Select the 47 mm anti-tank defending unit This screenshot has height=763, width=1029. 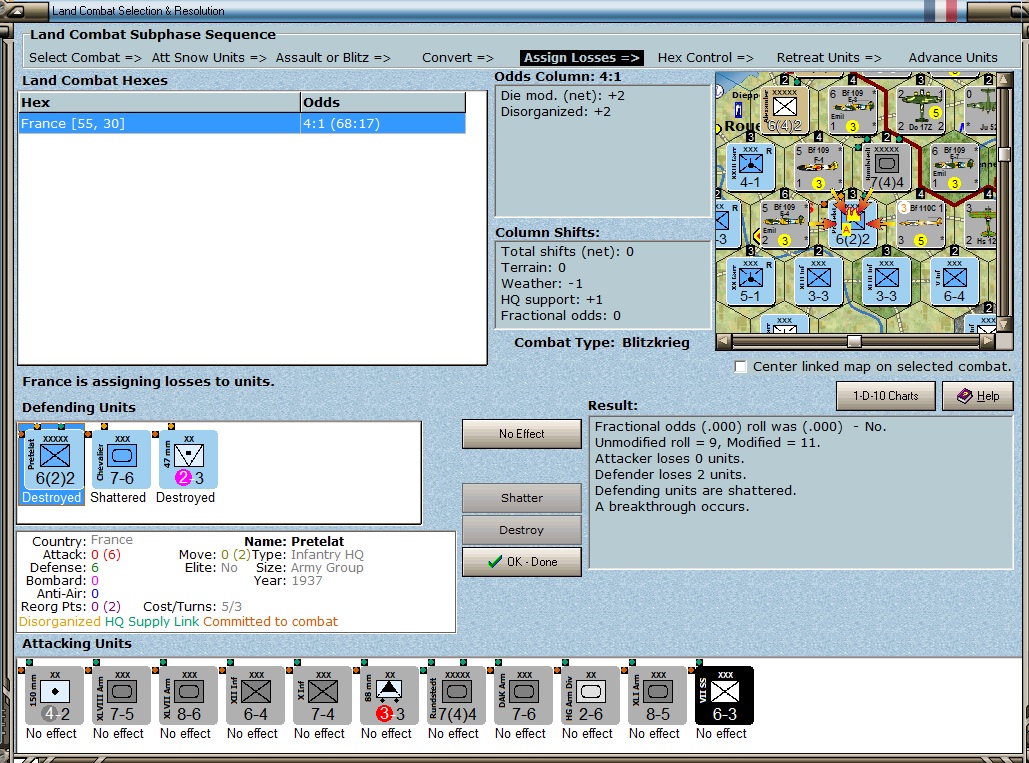pyautogui.click(x=188, y=459)
